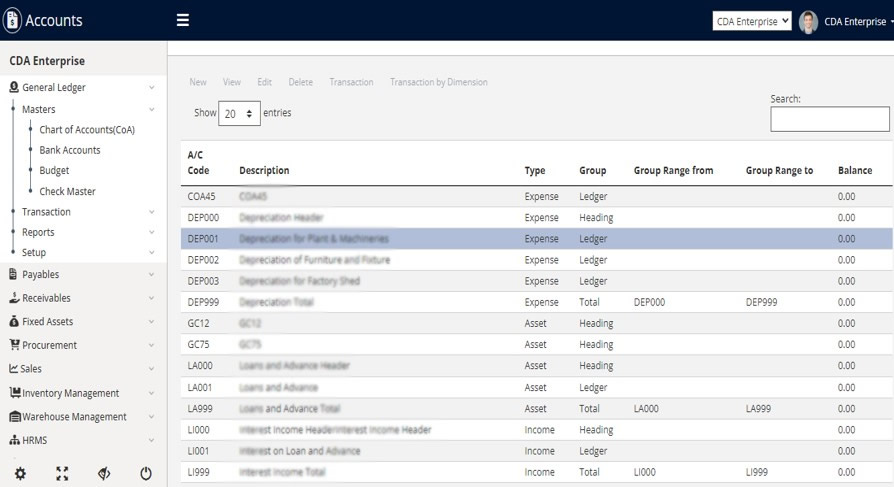Image resolution: width=894 pixels, height=487 pixels.
Task: Click the user avatar picture
Action: pyautogui.click(x=808, y=22)
